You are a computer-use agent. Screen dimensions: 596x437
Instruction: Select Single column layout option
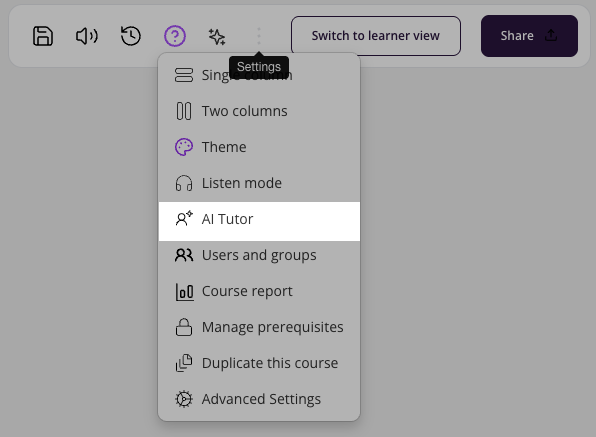click(x=259, y=75)
